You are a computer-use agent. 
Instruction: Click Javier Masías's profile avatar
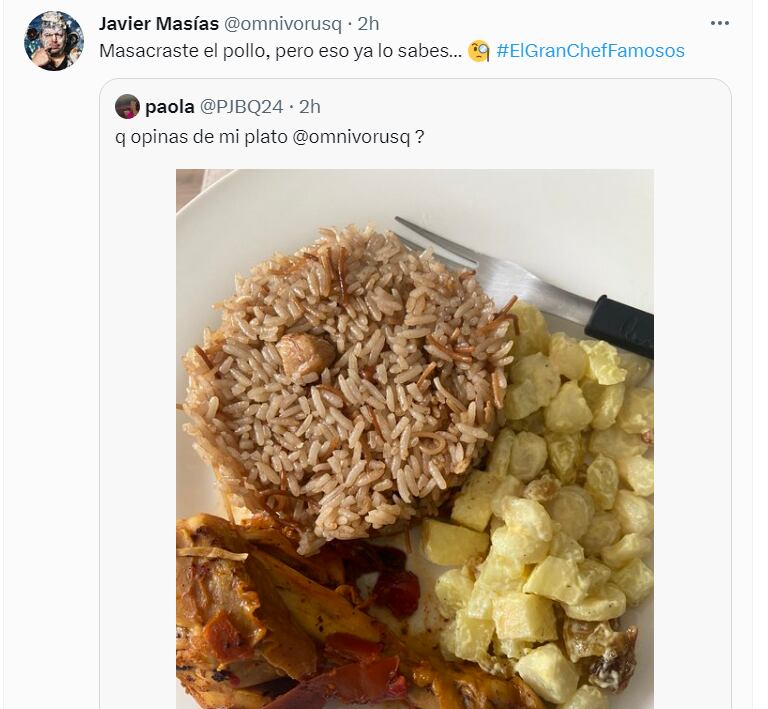pyautogui.click(x=53, y=40)
